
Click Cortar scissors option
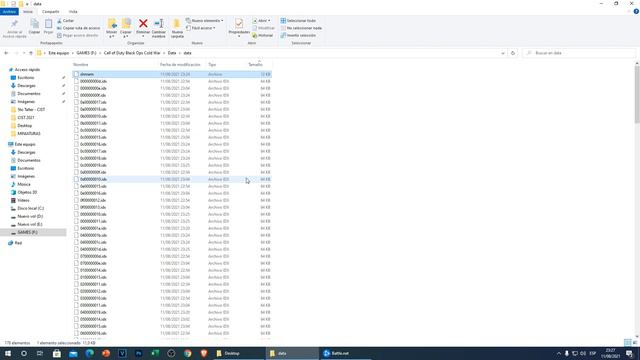coord(65,20)
